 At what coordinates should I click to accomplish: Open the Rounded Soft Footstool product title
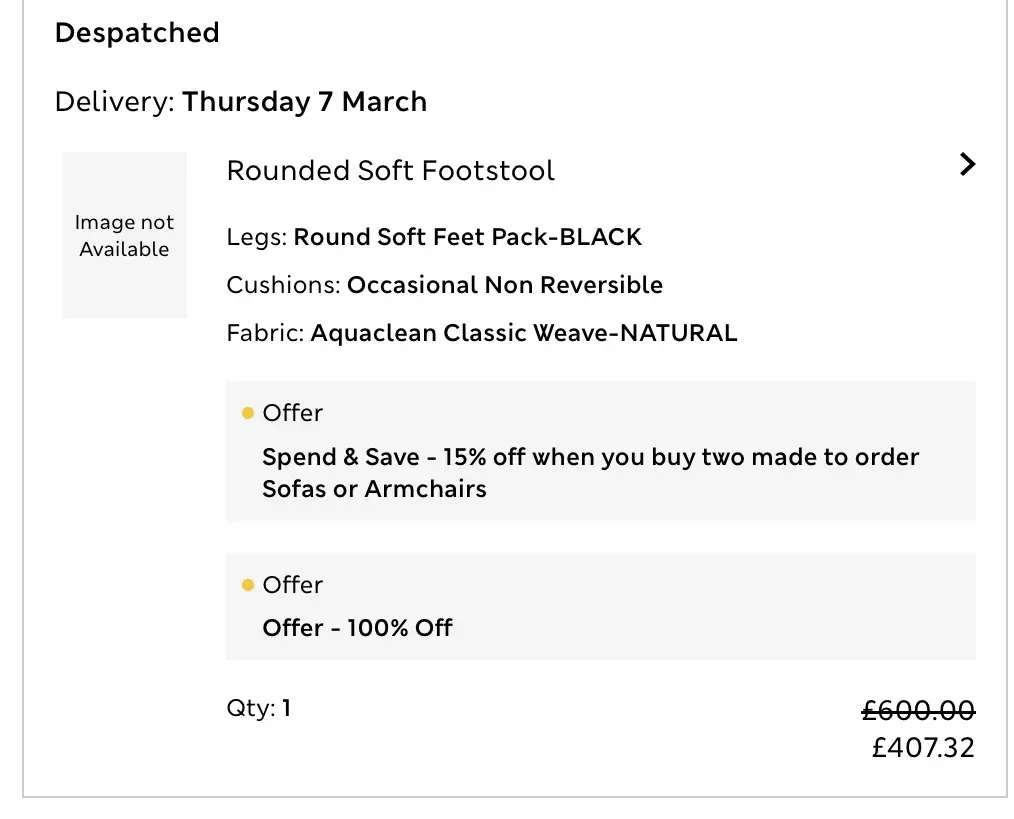[390, 171]
